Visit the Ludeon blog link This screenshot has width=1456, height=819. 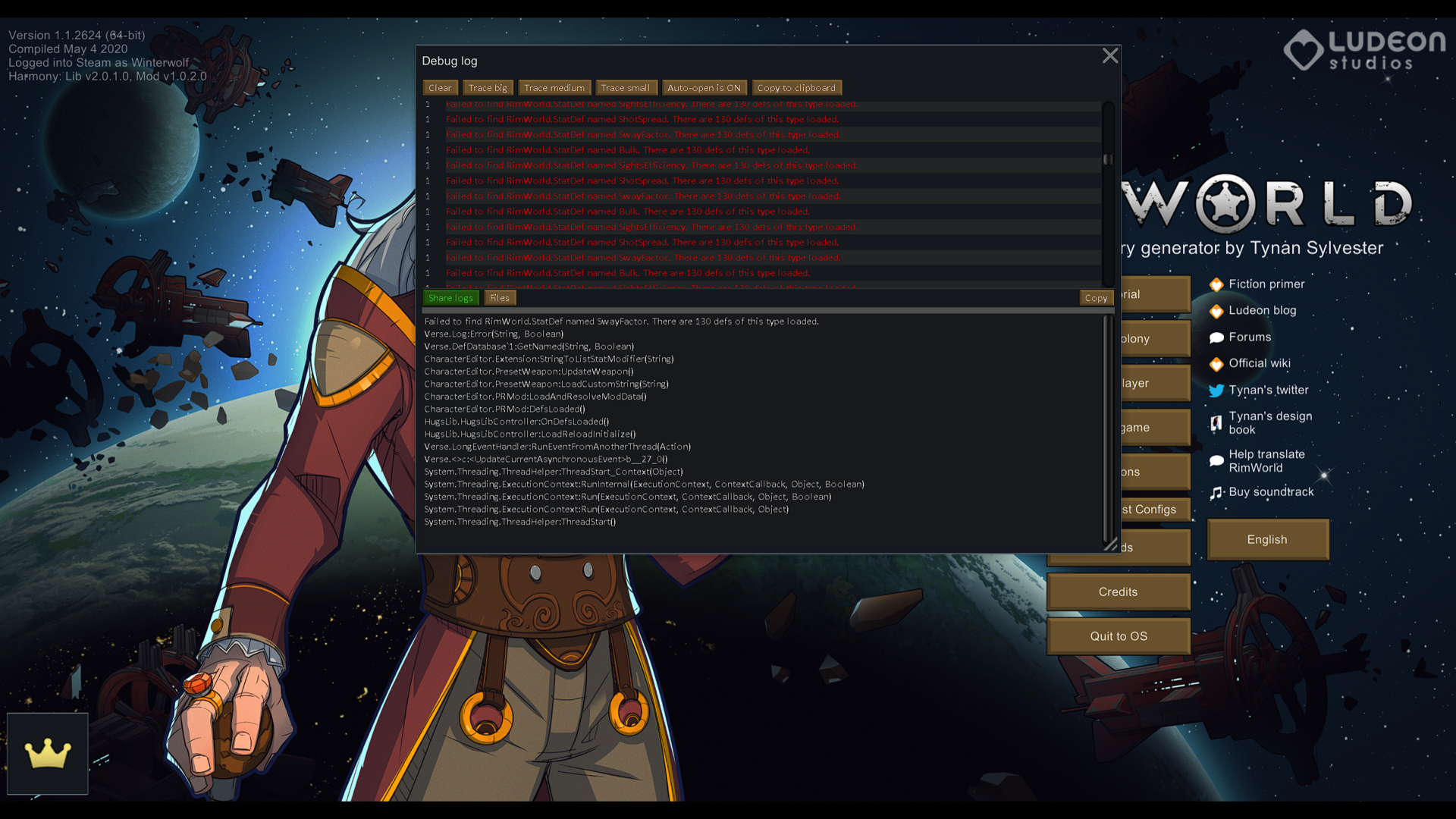1263,311
